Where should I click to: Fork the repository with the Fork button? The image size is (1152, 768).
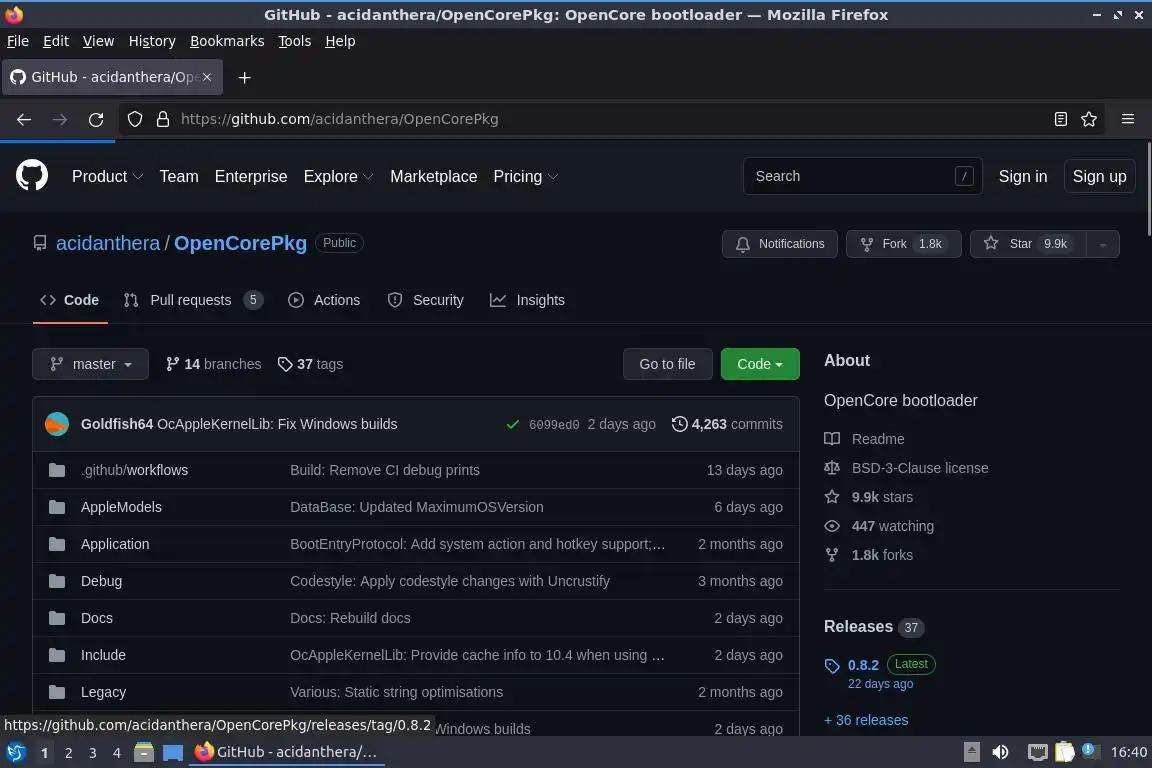coord(903,244)
